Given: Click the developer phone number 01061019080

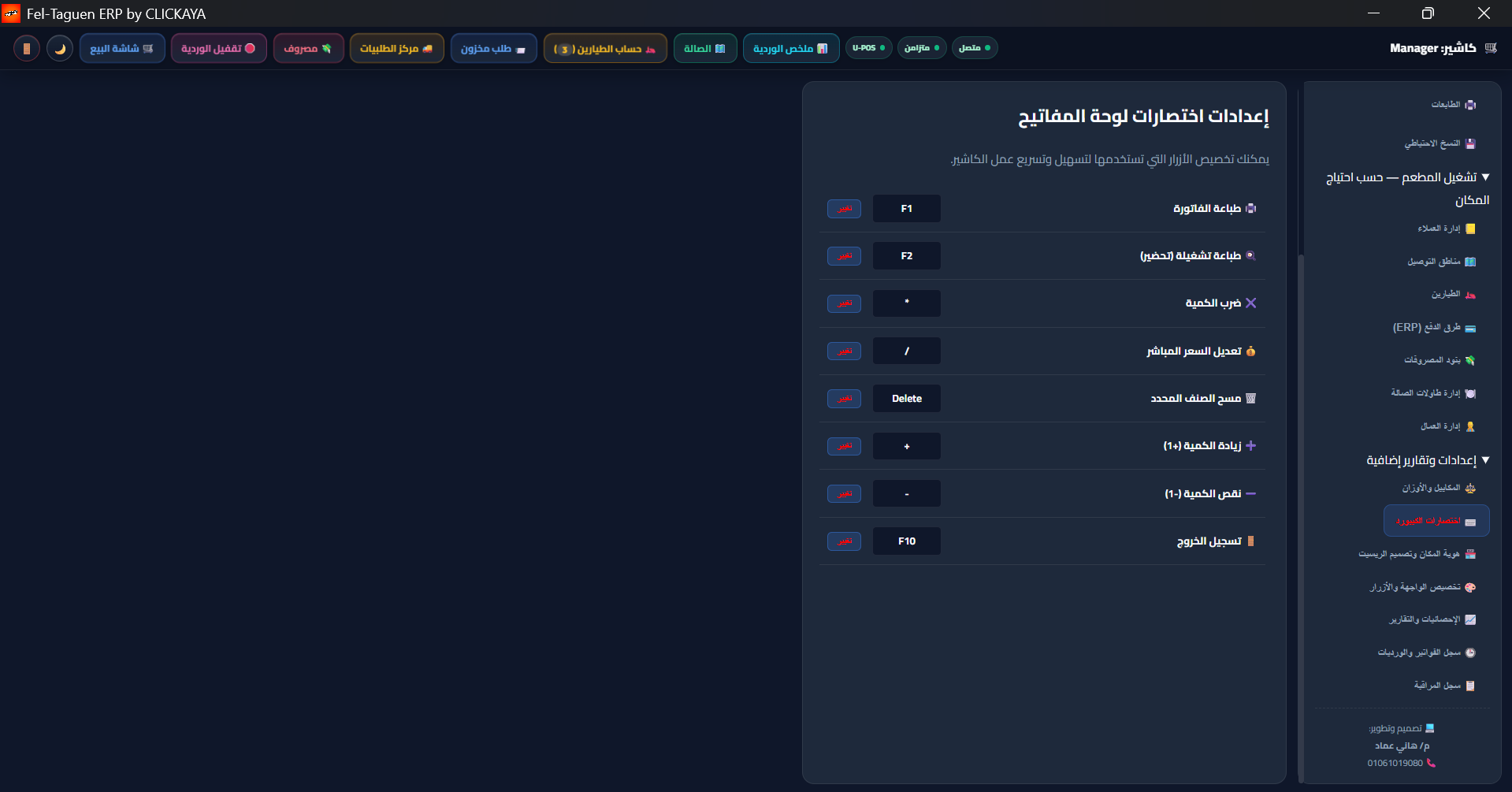Looking at the screenshot, I should click(1395, 763).
